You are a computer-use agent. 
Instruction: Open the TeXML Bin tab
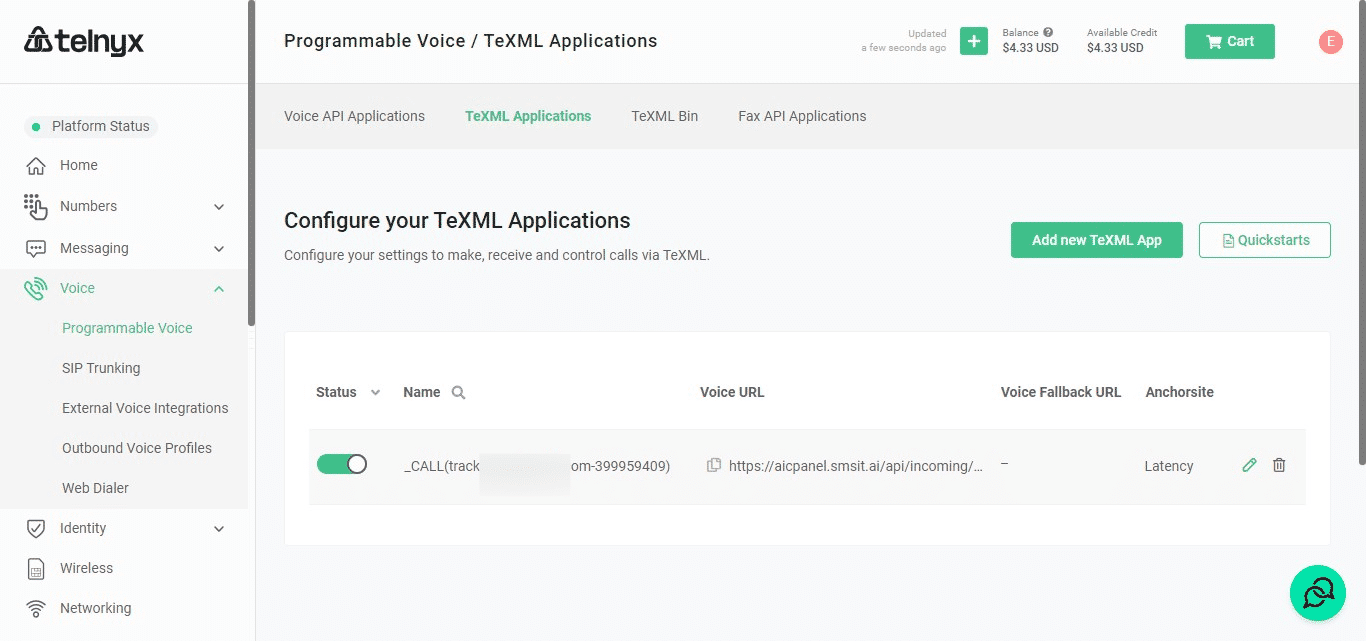(664, 116)
